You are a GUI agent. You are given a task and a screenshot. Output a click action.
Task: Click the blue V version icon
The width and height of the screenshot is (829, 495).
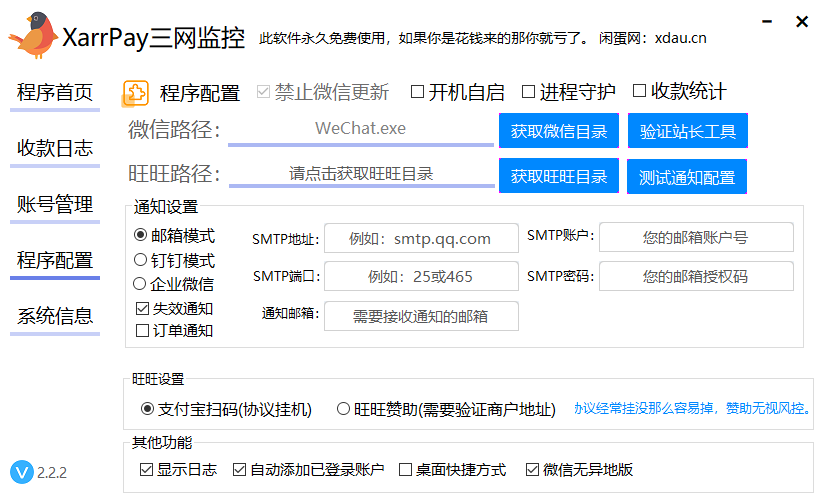[22, 472]
